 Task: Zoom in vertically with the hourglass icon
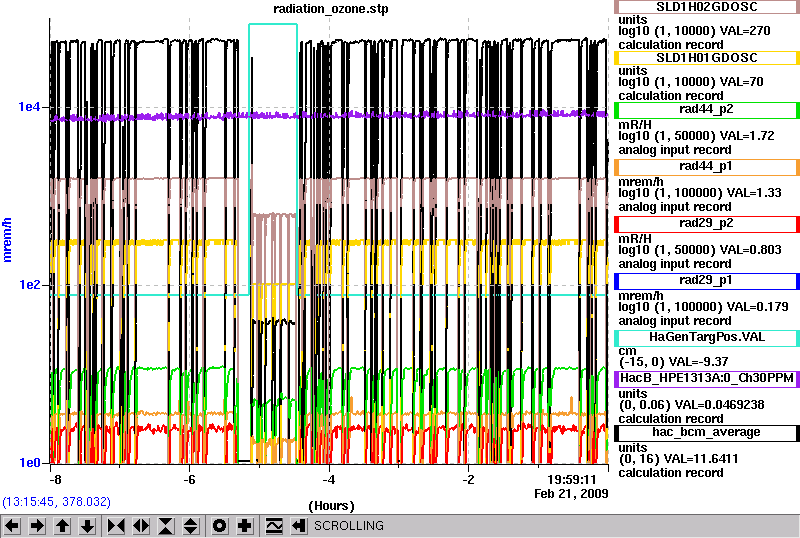pos(166,526)
